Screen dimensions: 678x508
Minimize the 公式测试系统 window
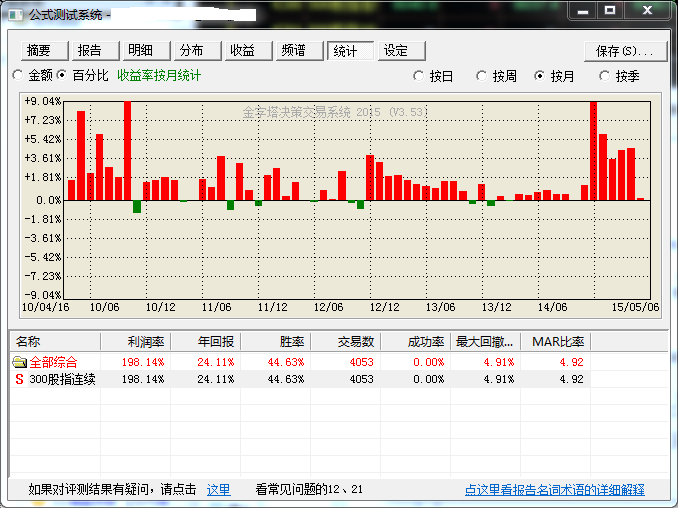[x=583, y=11]
